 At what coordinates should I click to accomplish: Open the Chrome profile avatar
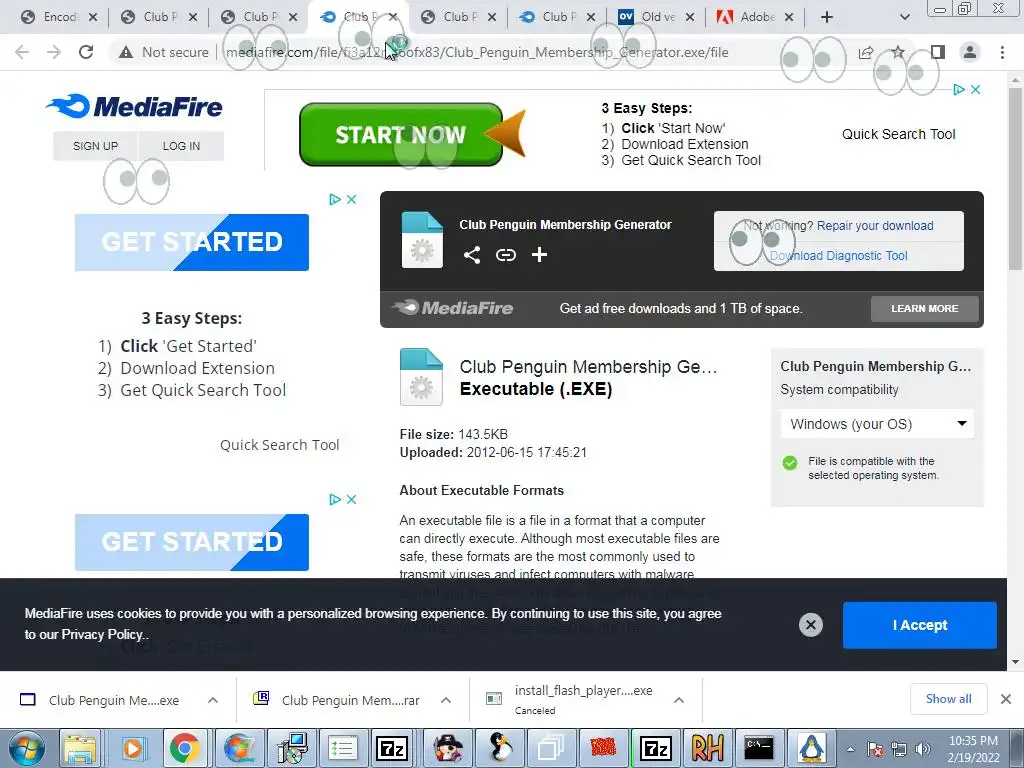tap(970, 52)
